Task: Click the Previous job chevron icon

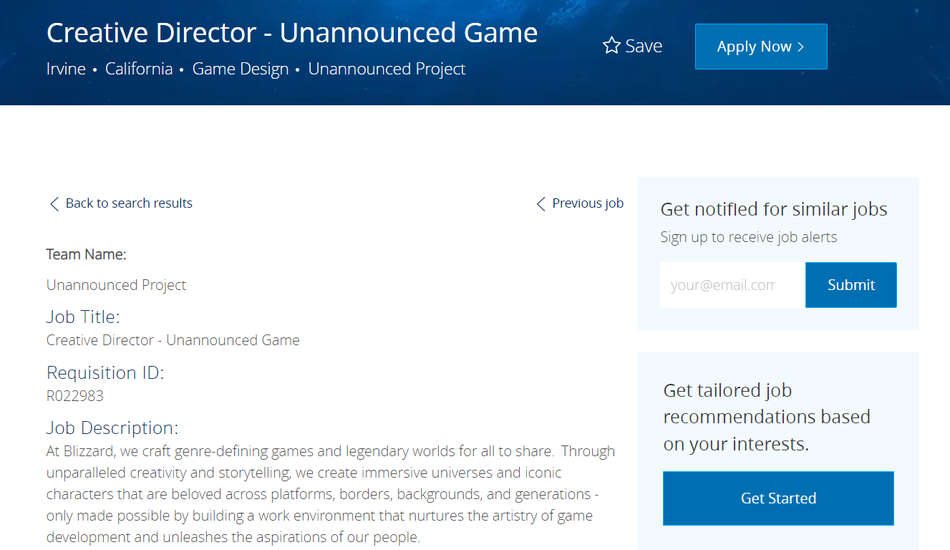Action: (541, 204)
